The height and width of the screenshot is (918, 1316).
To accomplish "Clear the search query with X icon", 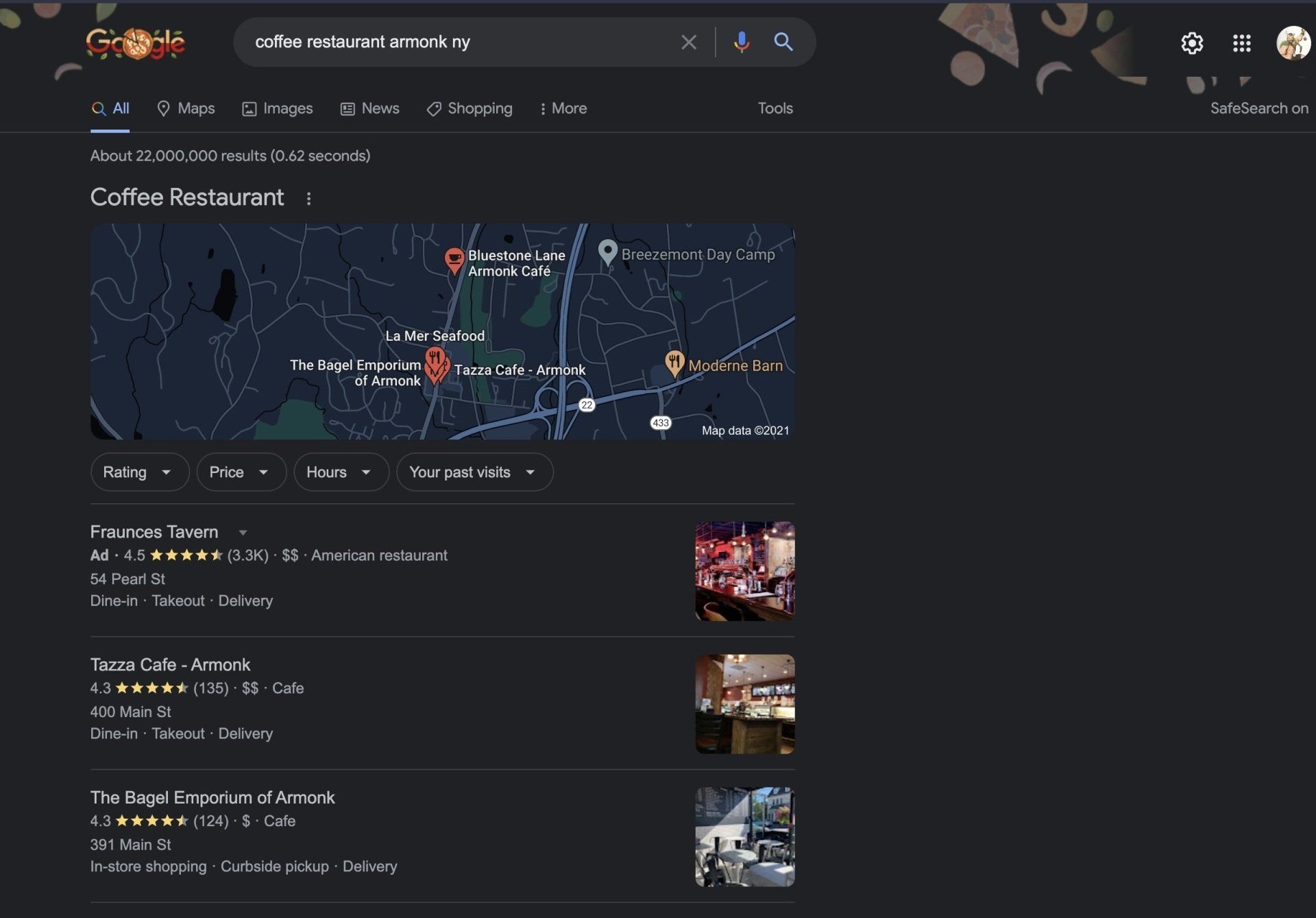I will 689,43.
